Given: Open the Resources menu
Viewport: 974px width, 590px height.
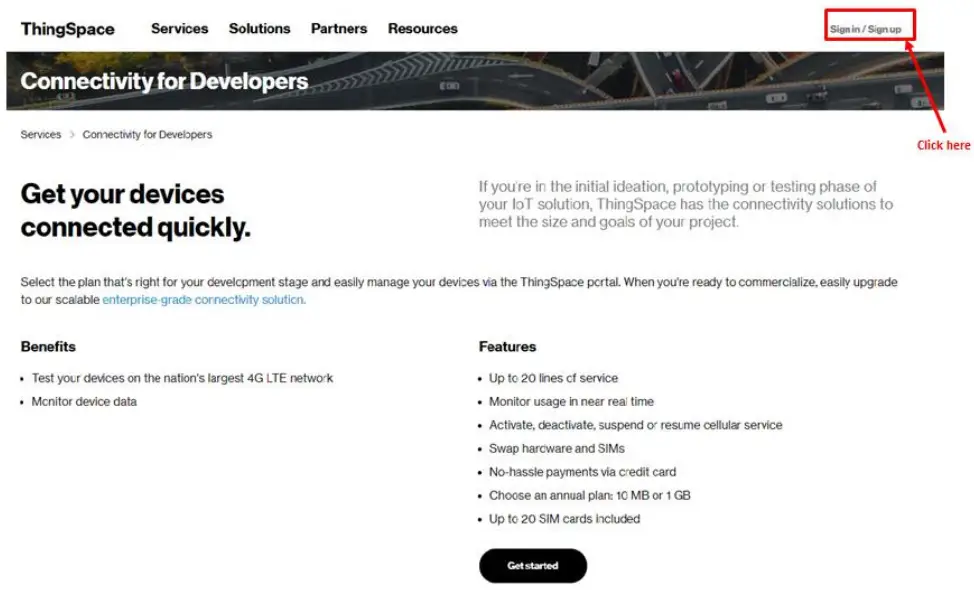Looking at the screenshot, I should [422, 29].
